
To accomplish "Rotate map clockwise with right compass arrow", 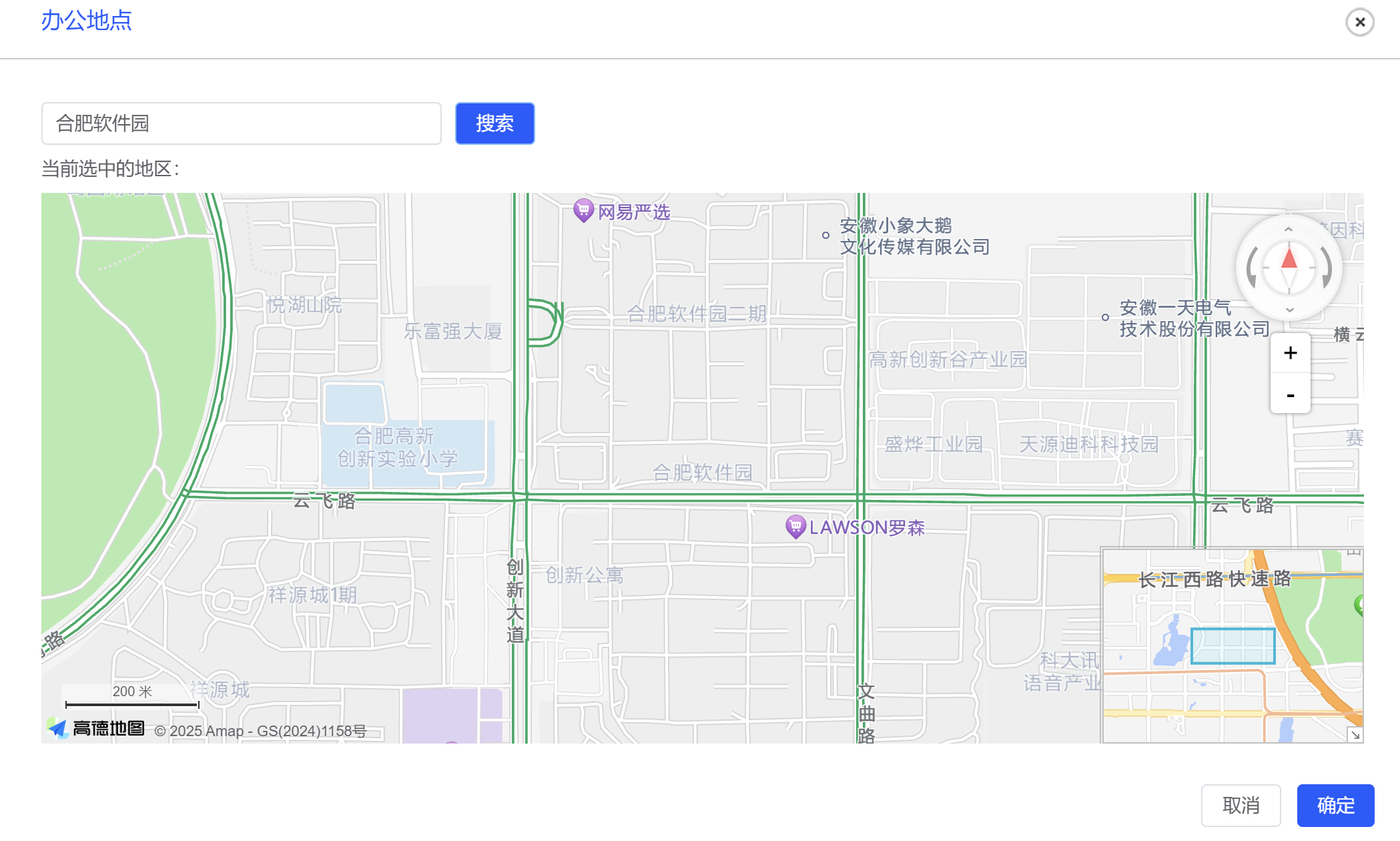I will click(1327, 268).
